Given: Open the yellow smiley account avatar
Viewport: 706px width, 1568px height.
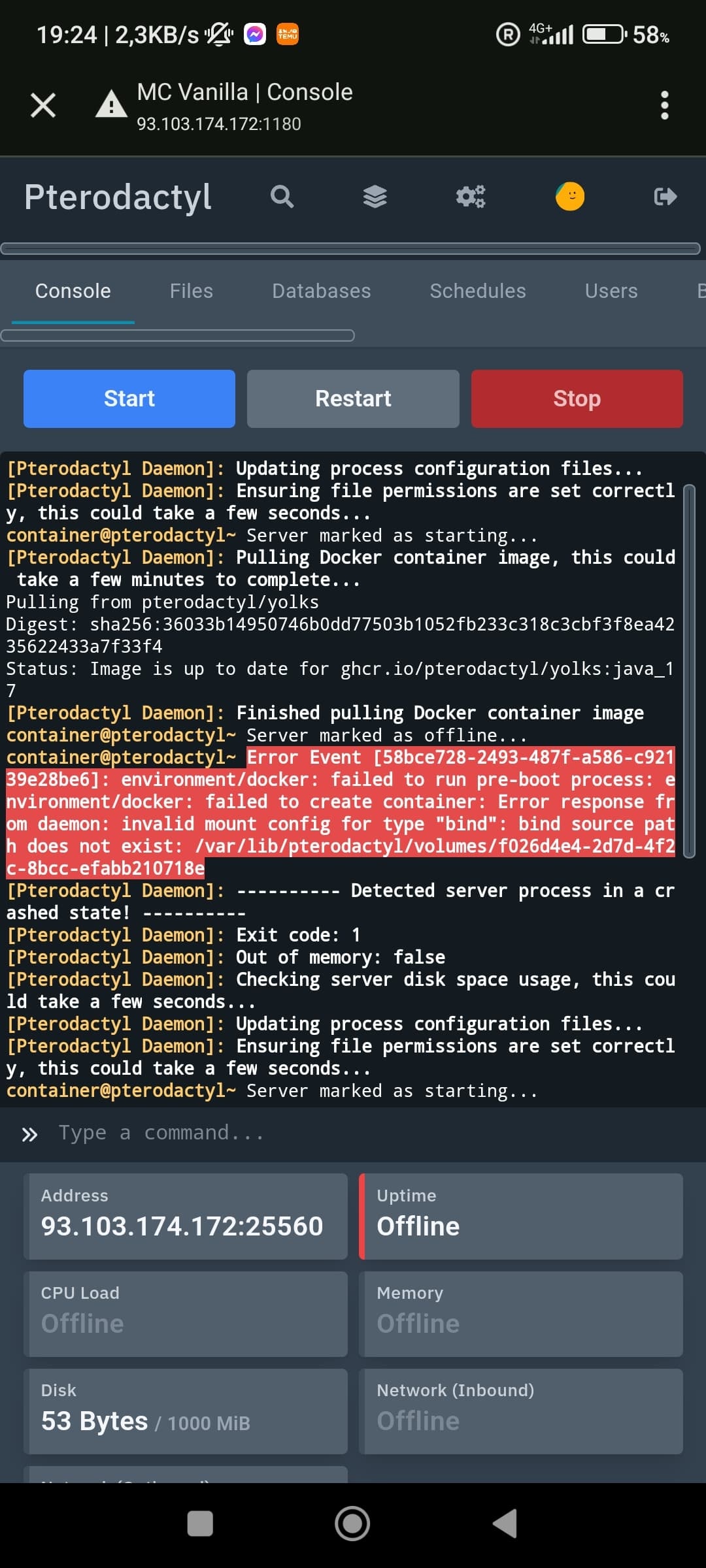Looking at the screenshot, I should click(570, 197).
